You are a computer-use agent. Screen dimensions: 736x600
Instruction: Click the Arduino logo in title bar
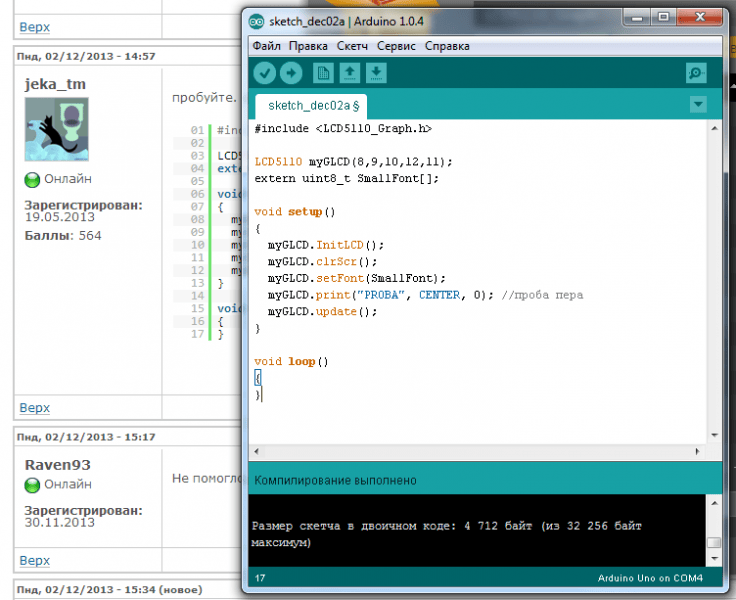click(x=256, y=22)
